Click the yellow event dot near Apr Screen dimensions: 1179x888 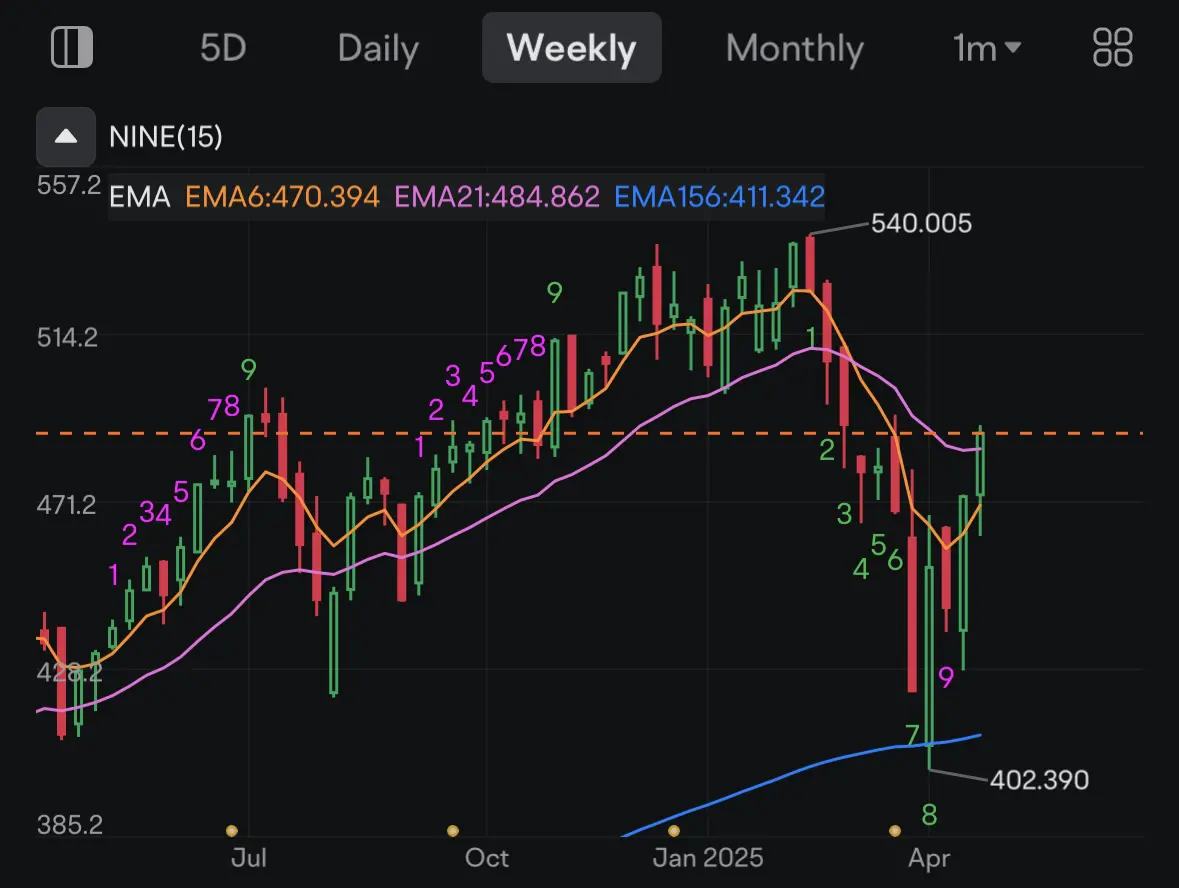[x=895, y=831]
